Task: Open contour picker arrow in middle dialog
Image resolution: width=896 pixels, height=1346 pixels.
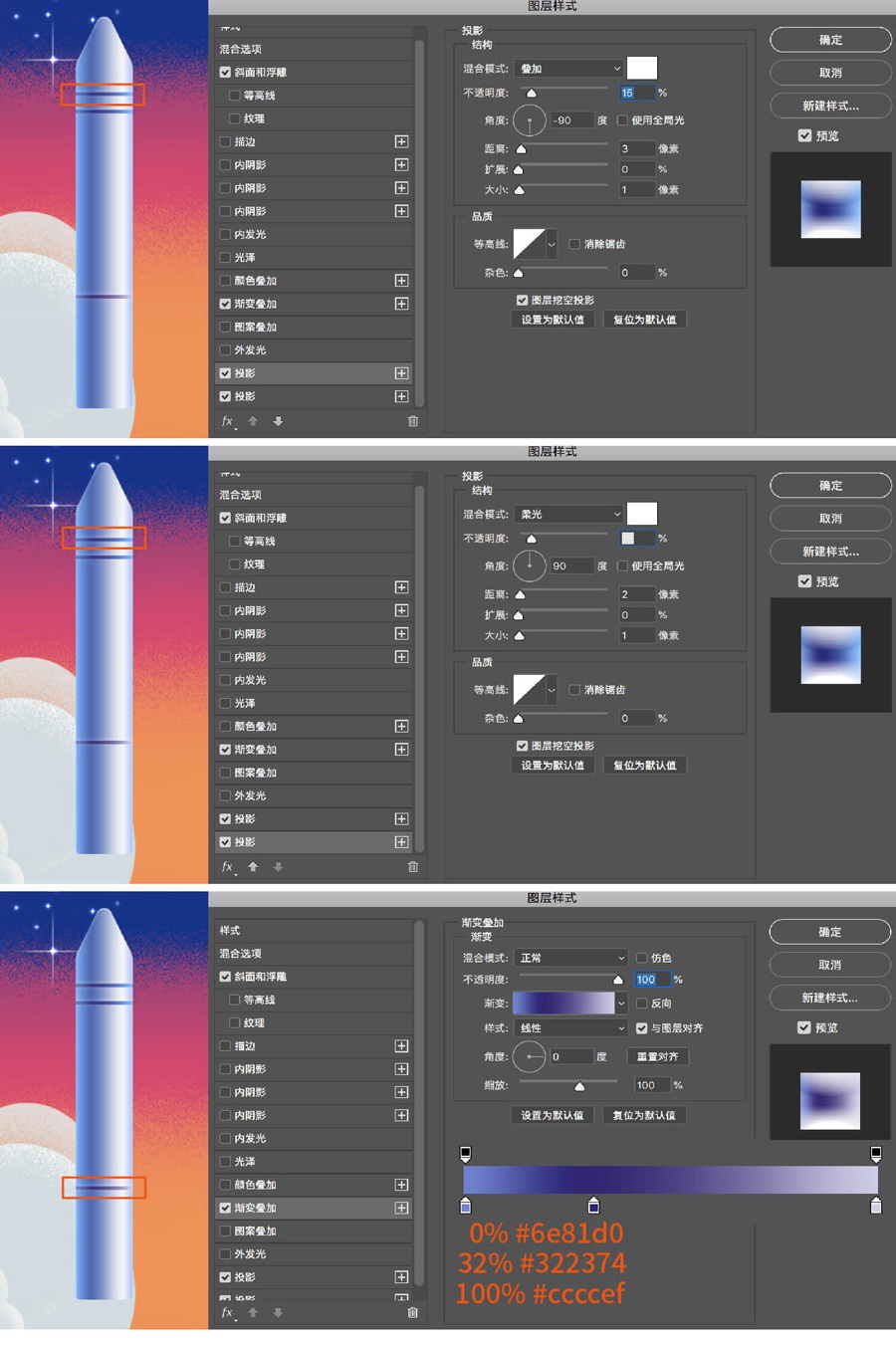Action: click(x=552, y=690)
